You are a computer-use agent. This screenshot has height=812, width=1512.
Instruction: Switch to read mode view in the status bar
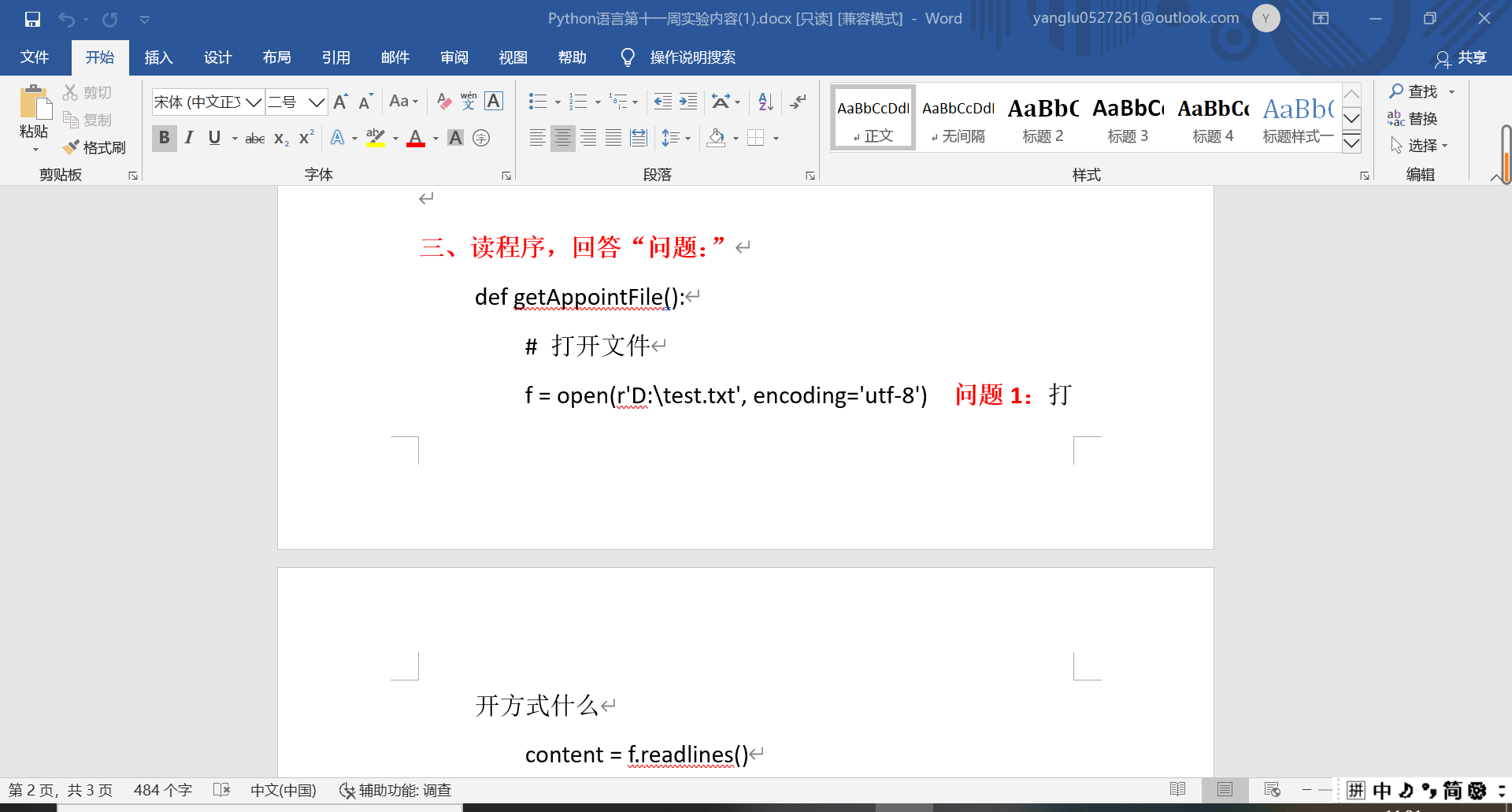coord(1177,790)
